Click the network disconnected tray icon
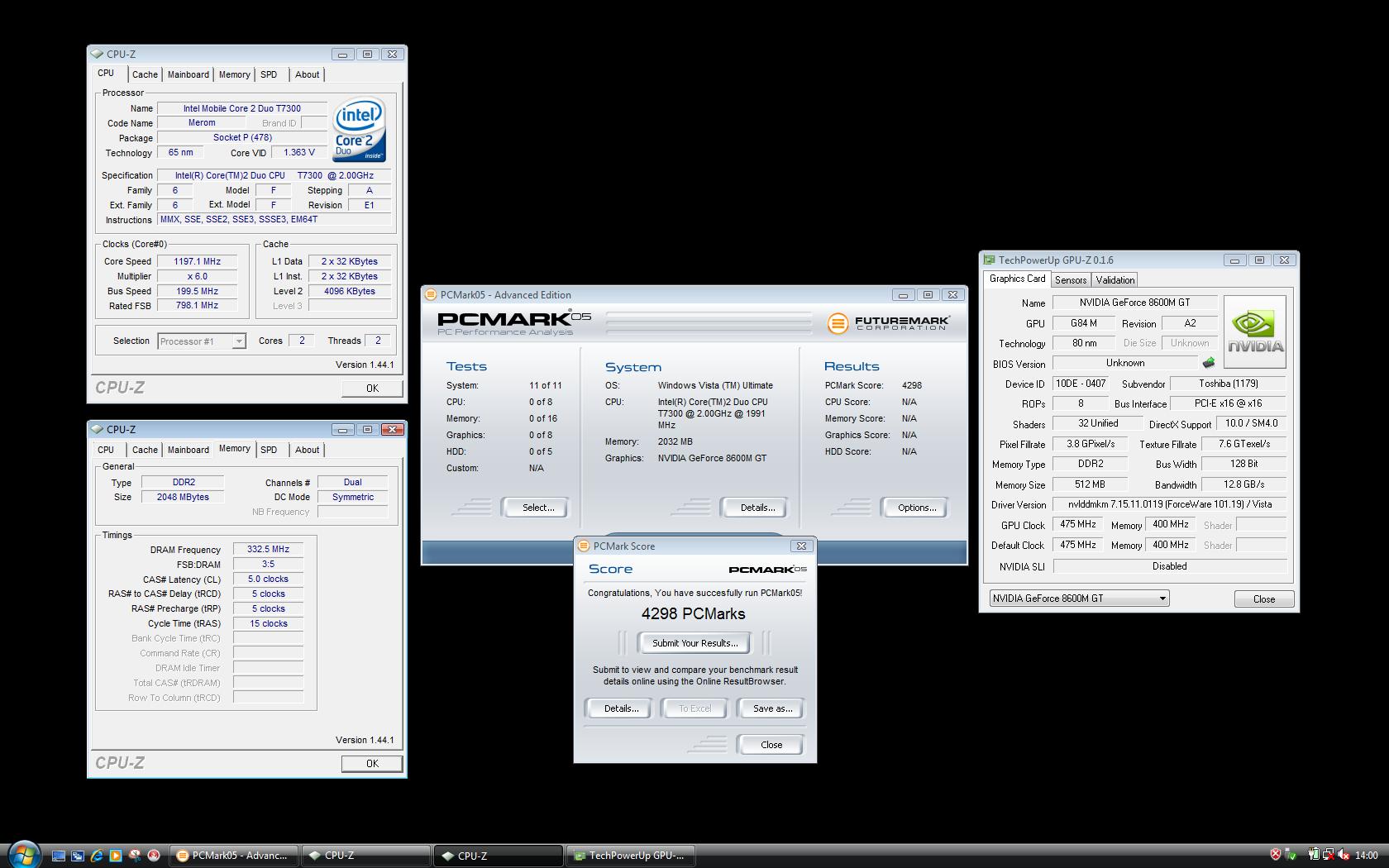Viewport: 1389px width, 868px height. 1329,855
